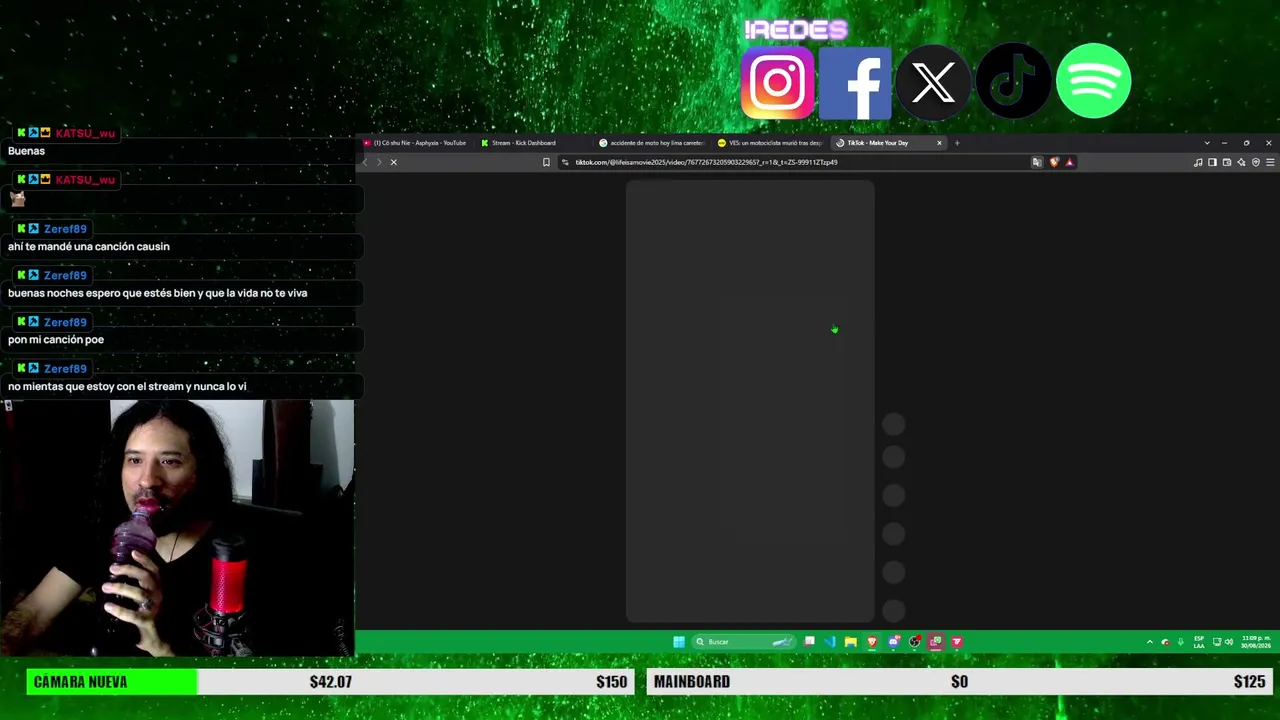This screenshot has width=1280, height=720.
Task: Stop loading the TikTok page
Action: coord(393,162)
